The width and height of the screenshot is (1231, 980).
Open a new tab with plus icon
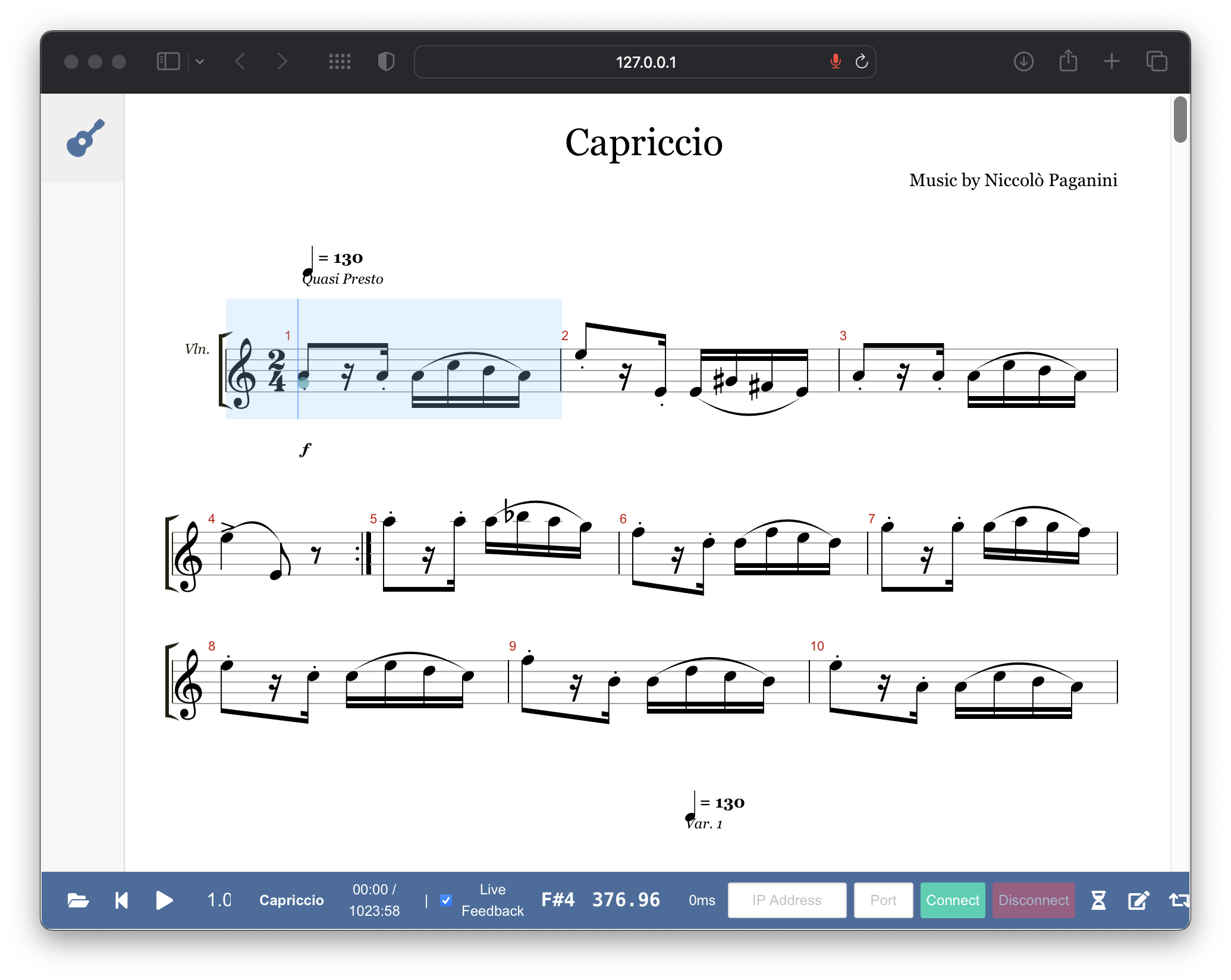tap(1111, 61)
